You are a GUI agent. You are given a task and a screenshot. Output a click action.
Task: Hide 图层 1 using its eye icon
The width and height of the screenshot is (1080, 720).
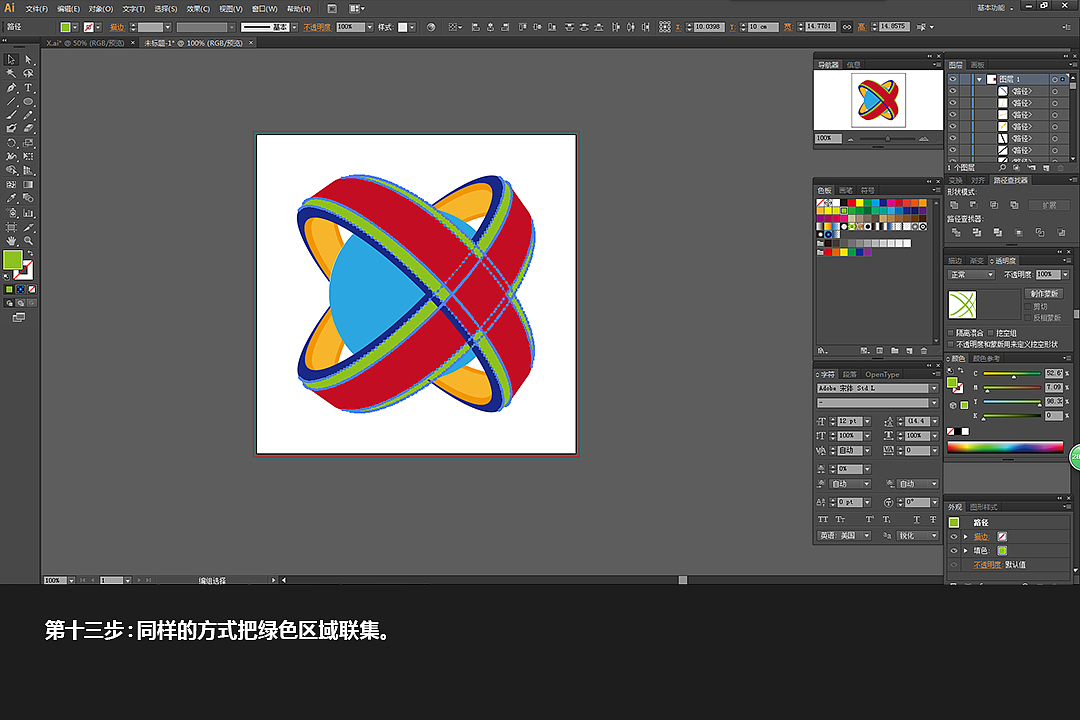953,79
